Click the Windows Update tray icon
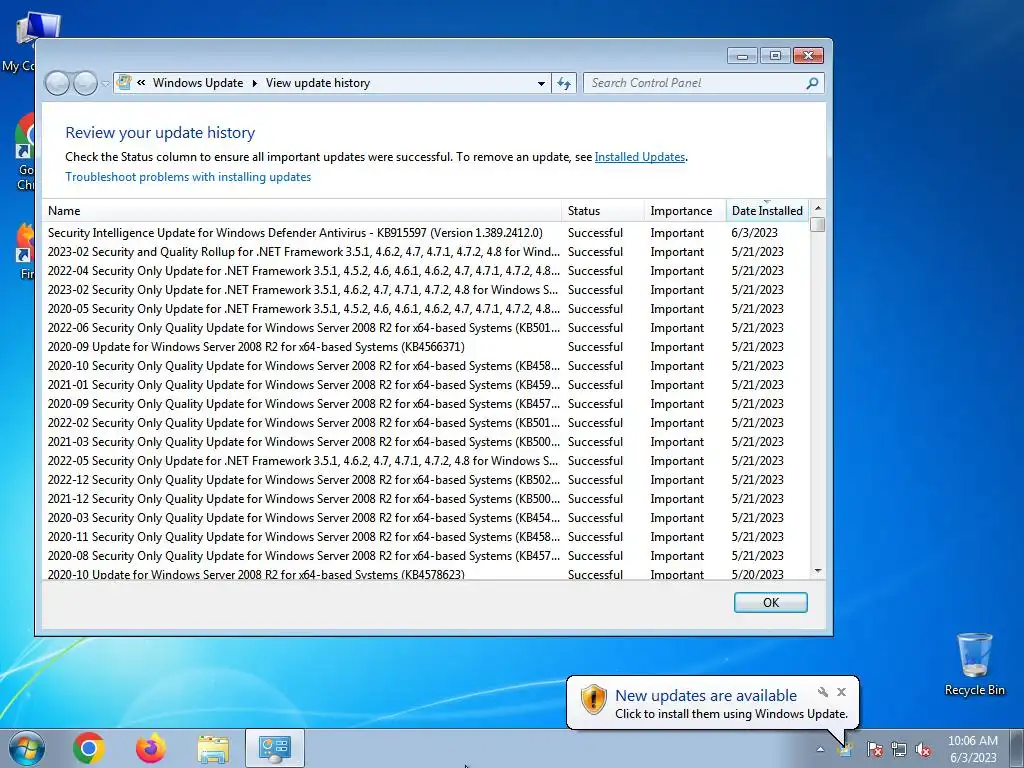Screen dimensions: 1024x768 pyautogui.click(x=846, y=749)
